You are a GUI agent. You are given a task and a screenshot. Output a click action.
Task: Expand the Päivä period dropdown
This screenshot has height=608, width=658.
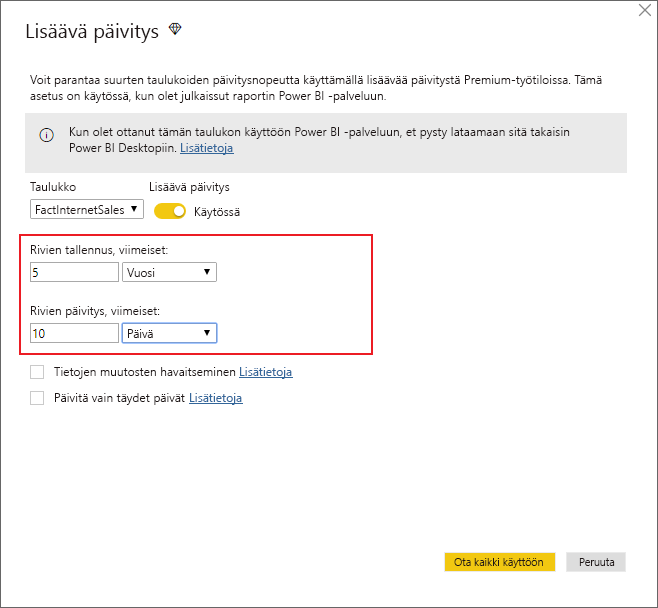pyautogui.click(x=169, y=333)
